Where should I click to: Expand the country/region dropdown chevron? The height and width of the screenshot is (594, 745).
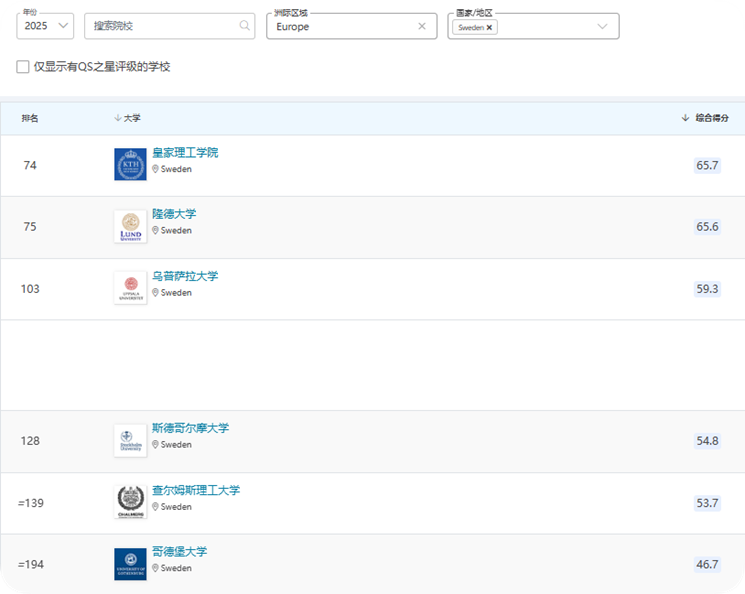[602, 26]
